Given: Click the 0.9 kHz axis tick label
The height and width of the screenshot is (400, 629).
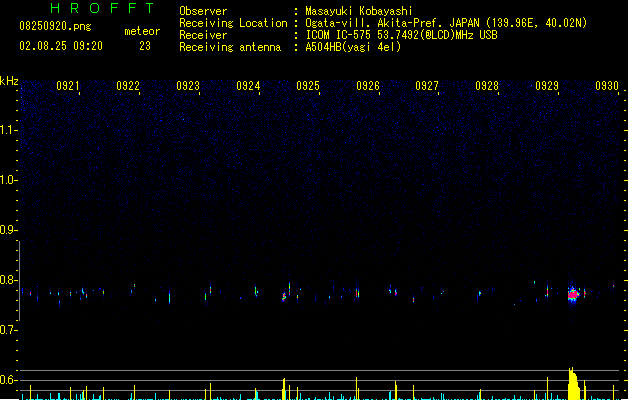Looking at the screenshot, I should point(8,230).
